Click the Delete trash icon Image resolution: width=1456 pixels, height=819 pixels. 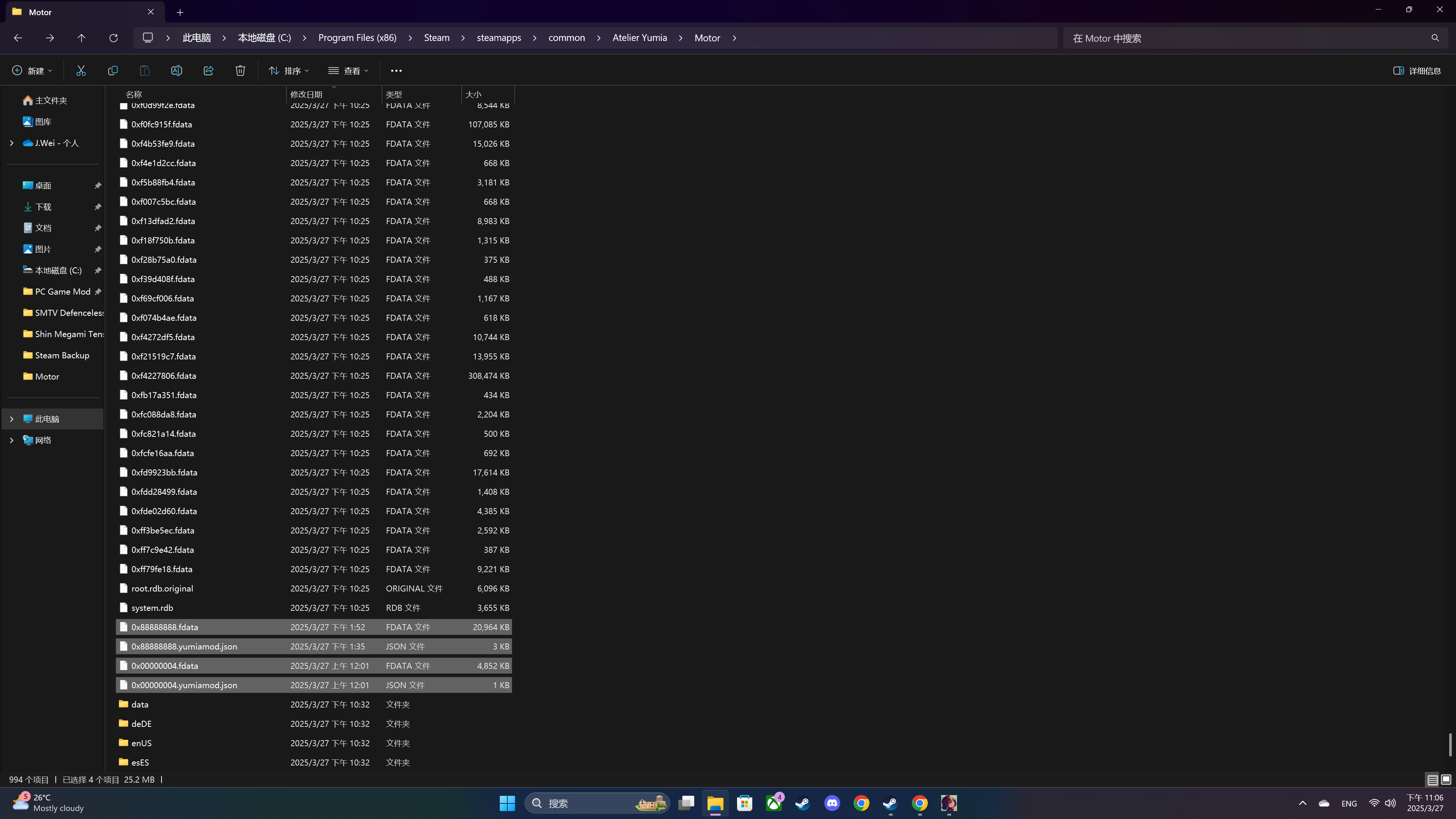coord(240,71)
